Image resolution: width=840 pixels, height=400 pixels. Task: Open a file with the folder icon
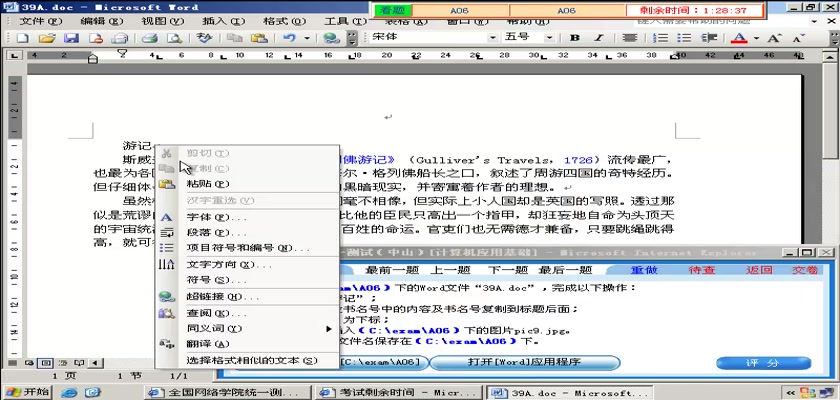[x=47, y=38]
